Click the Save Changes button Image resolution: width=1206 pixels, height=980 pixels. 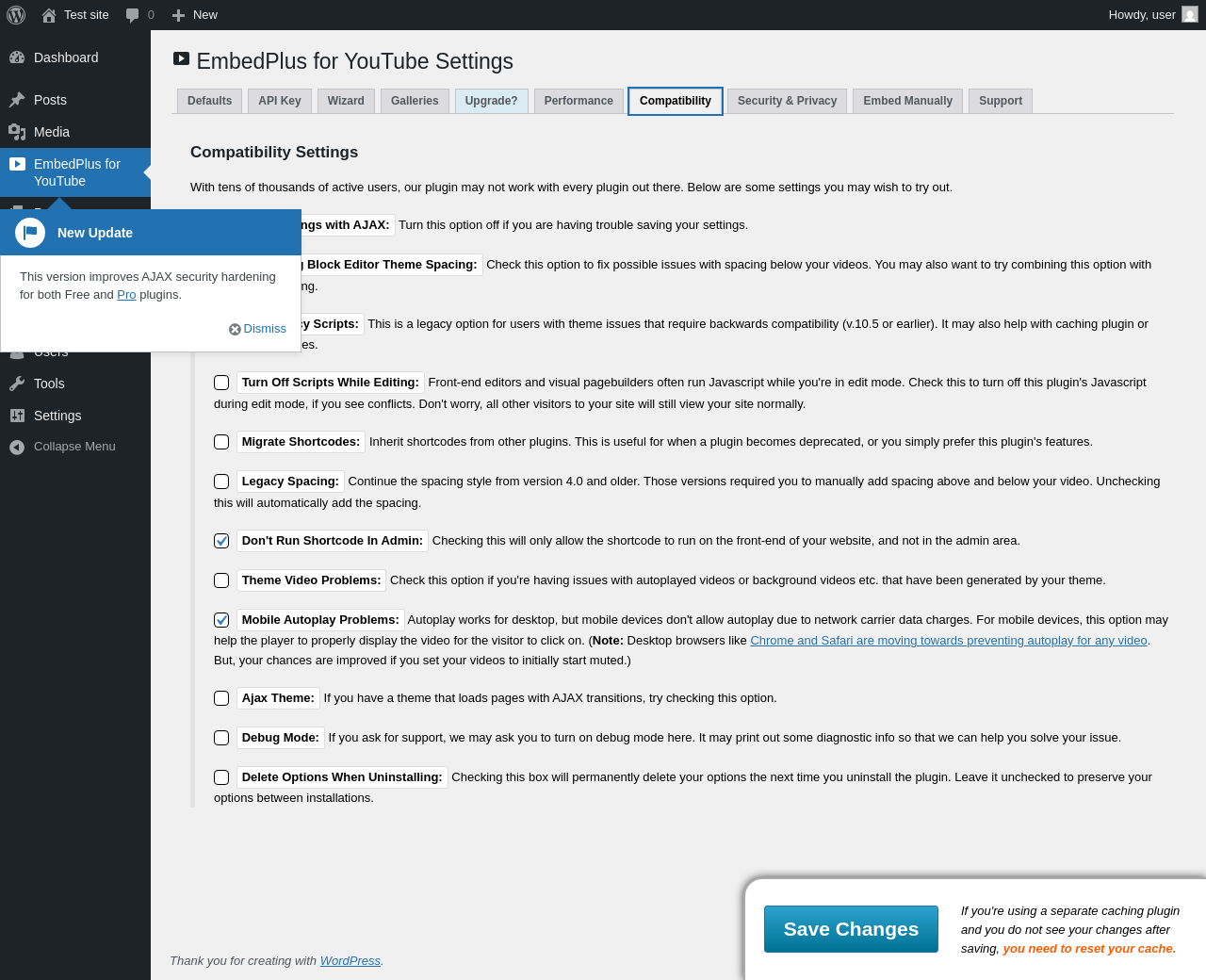point(851,929)
